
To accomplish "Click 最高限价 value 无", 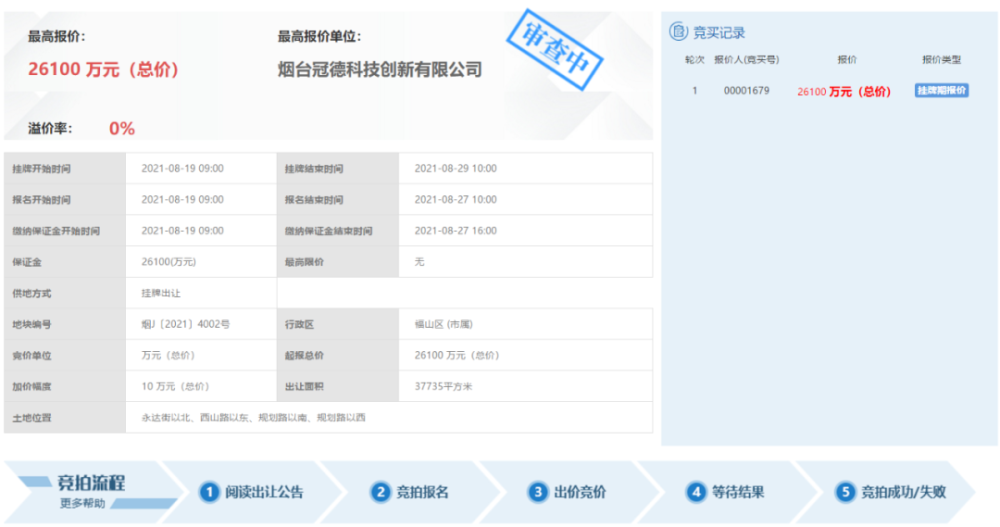I will pos(419,262).
